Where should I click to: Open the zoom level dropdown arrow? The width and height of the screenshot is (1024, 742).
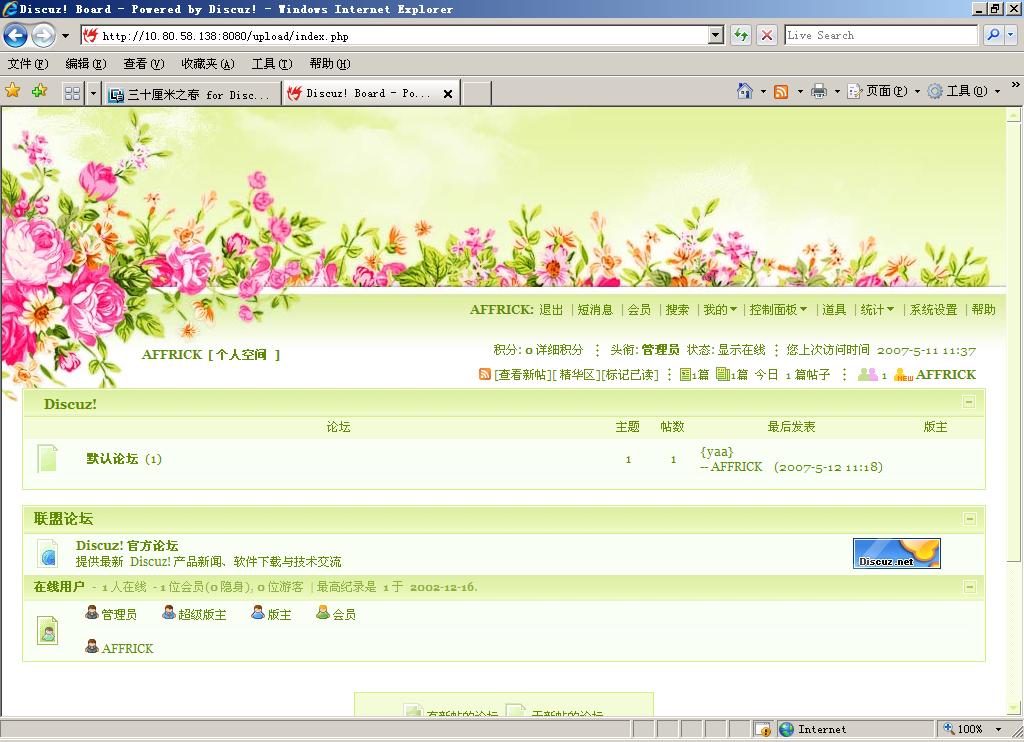click(x=998, y=729)
